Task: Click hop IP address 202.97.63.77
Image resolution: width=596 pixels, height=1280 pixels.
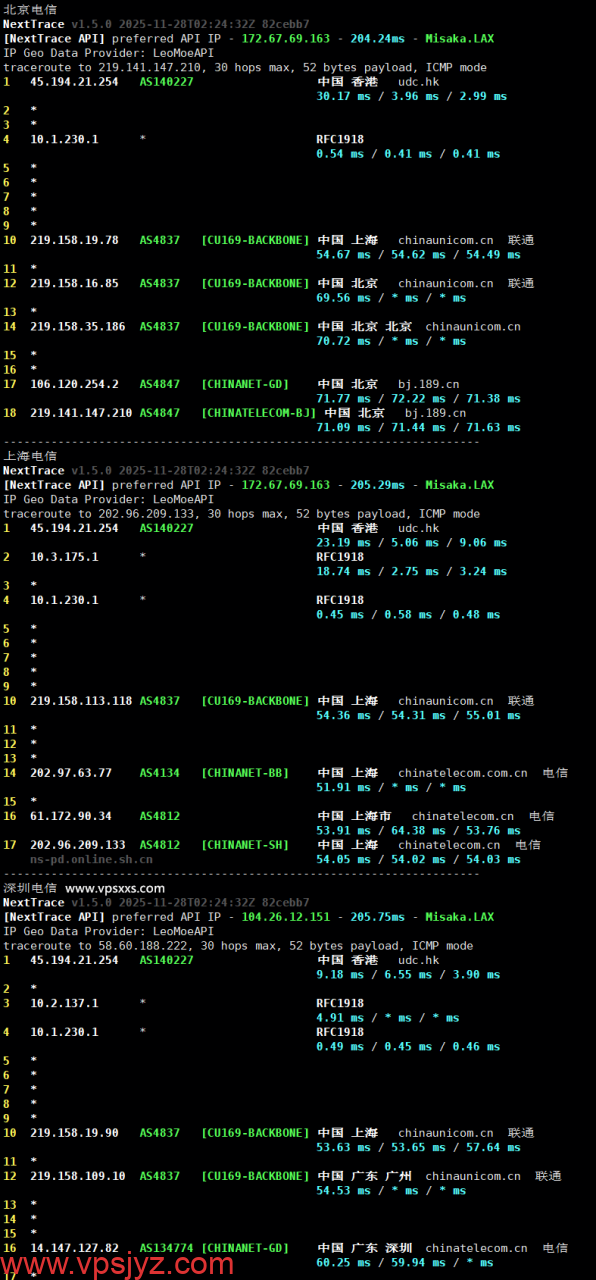Action: [71, 773]
